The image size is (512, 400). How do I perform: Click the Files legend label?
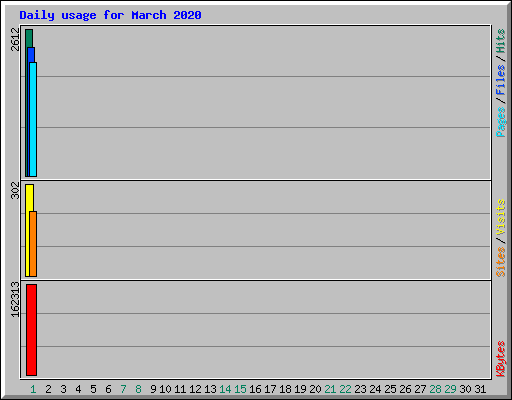500,80
